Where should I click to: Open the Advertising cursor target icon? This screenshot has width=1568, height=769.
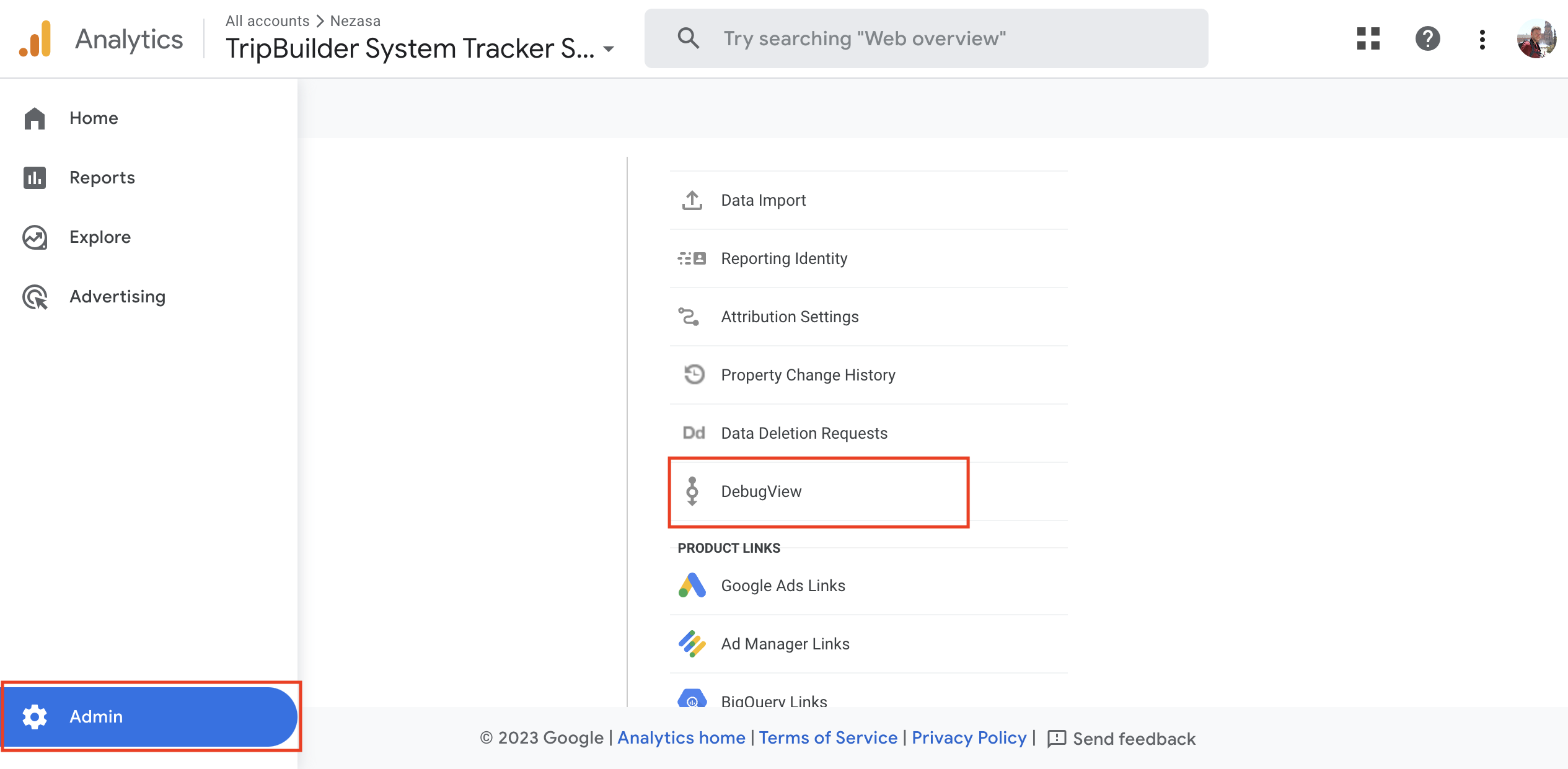(x=35, y=297)
